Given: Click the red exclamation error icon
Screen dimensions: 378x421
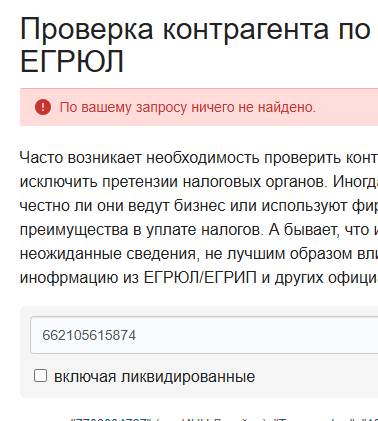Looking at the screenshot, I should tap(43, 107).
